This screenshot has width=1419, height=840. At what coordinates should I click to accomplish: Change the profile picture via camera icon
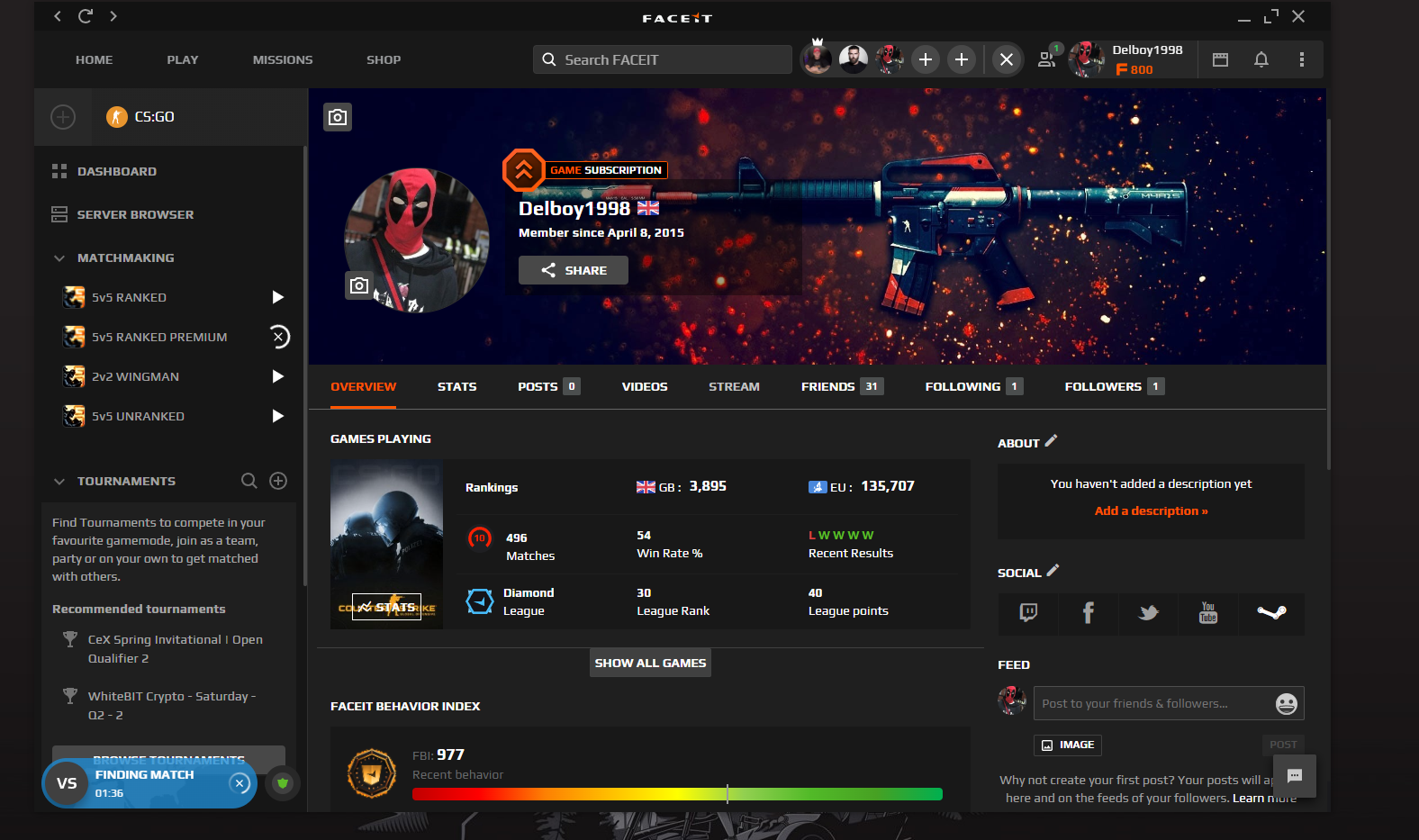(359, 285)
